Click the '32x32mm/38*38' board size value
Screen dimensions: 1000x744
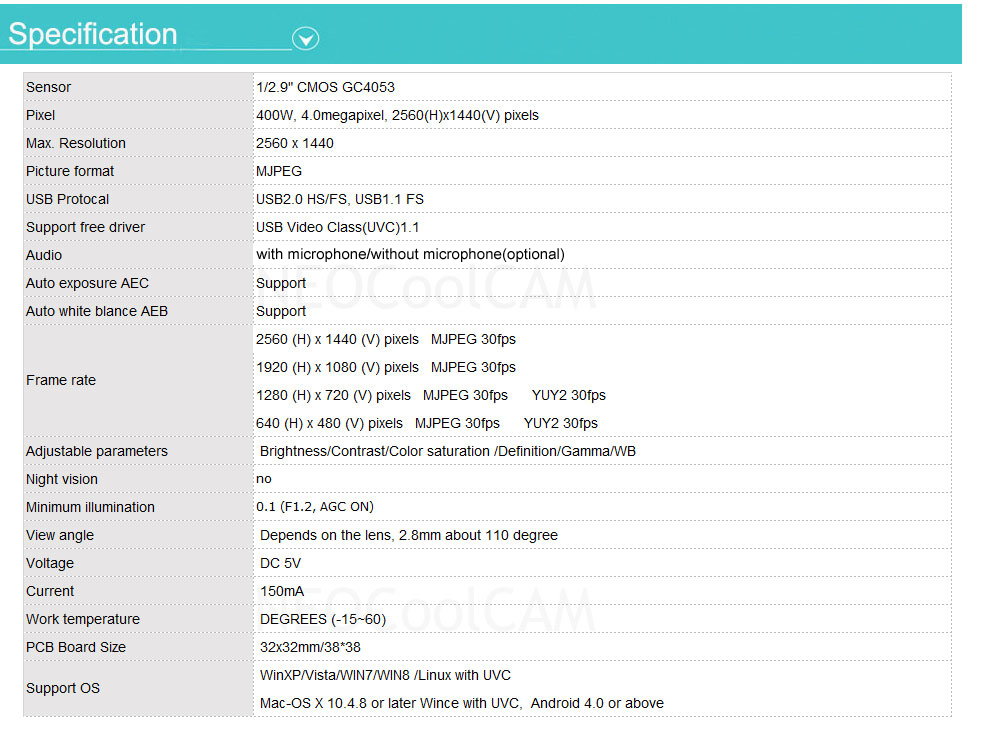click(310, 647)
